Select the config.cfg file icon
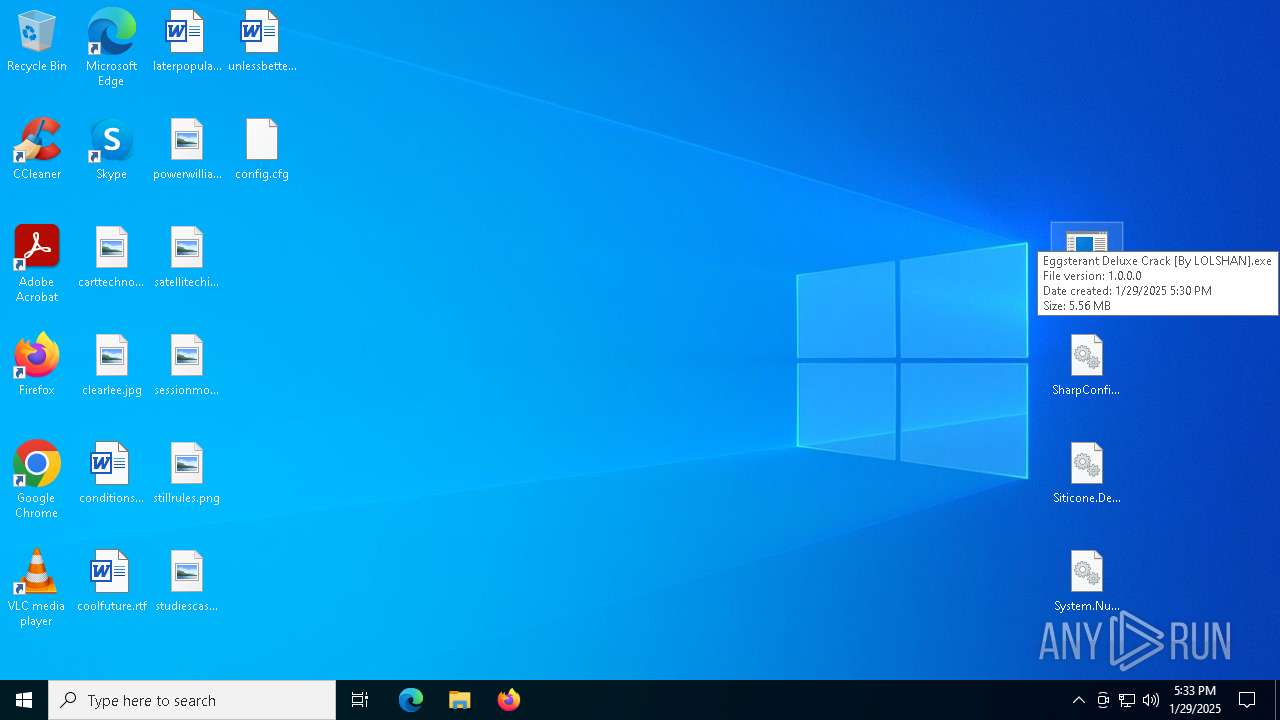 point(262,149)
